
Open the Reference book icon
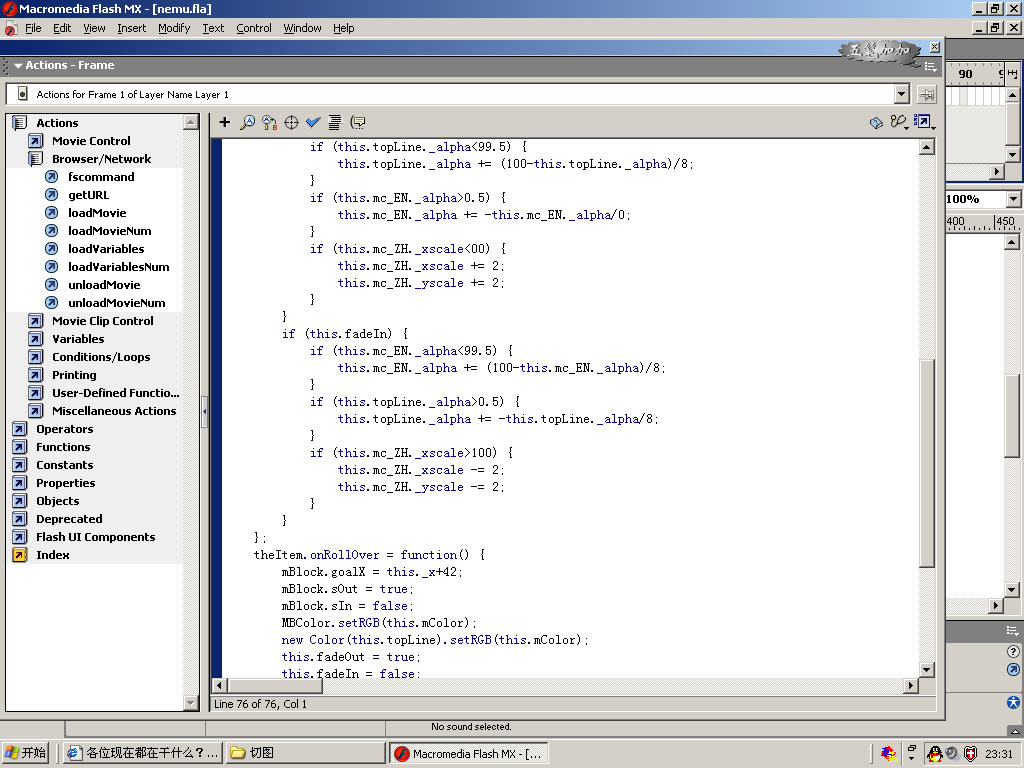[x=876, y=122]
